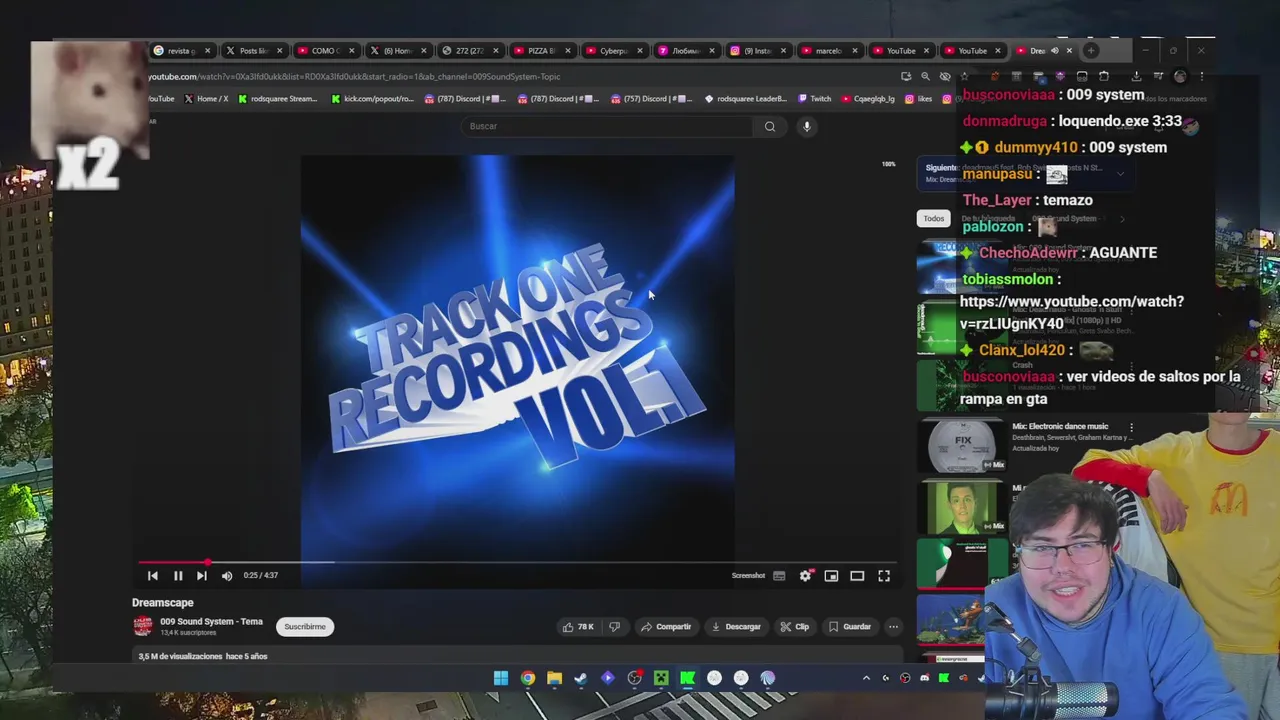Skip to the next video in the player
Image resolution: width=1280 pixels, height=720 pixels.
point(202,575)
